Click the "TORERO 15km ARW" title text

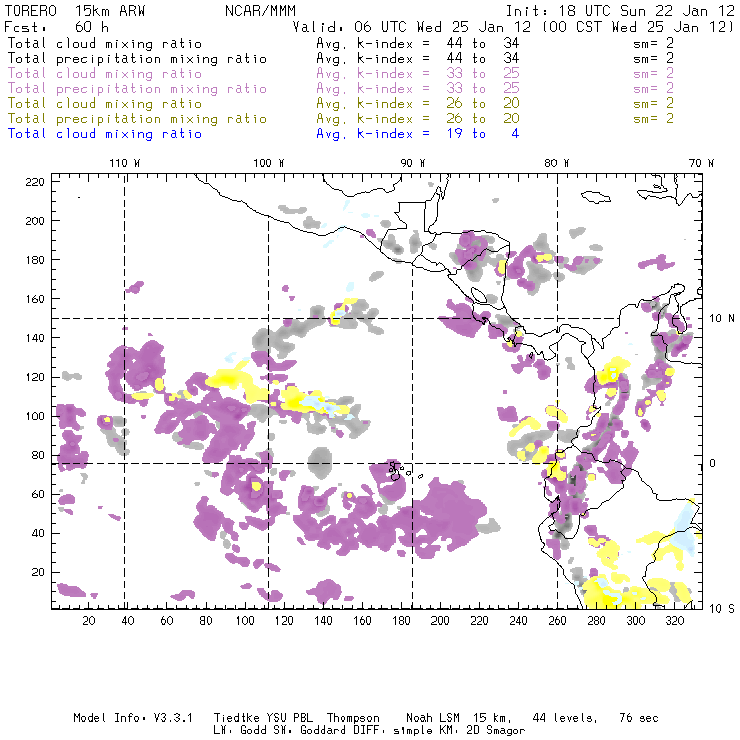click(x=75, y=11)
